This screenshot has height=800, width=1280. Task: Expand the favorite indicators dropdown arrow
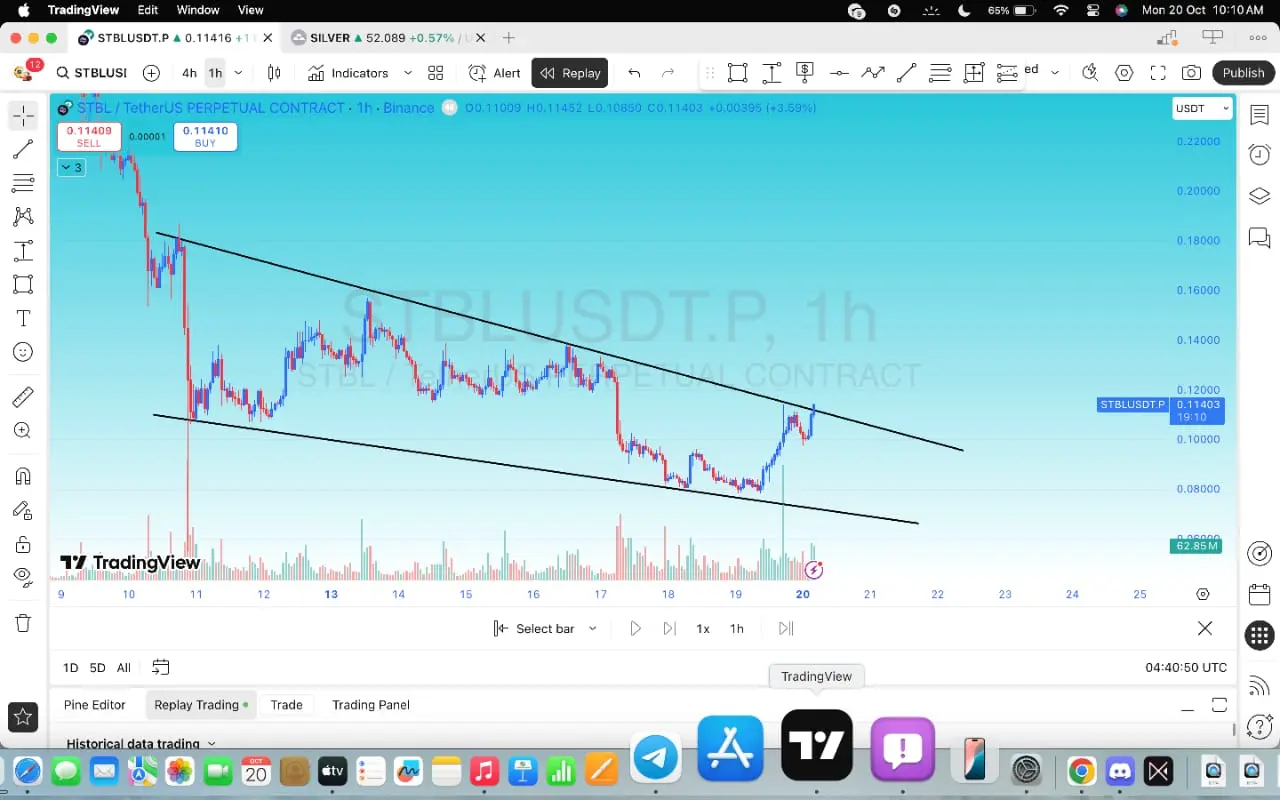[x=407, y=73]
